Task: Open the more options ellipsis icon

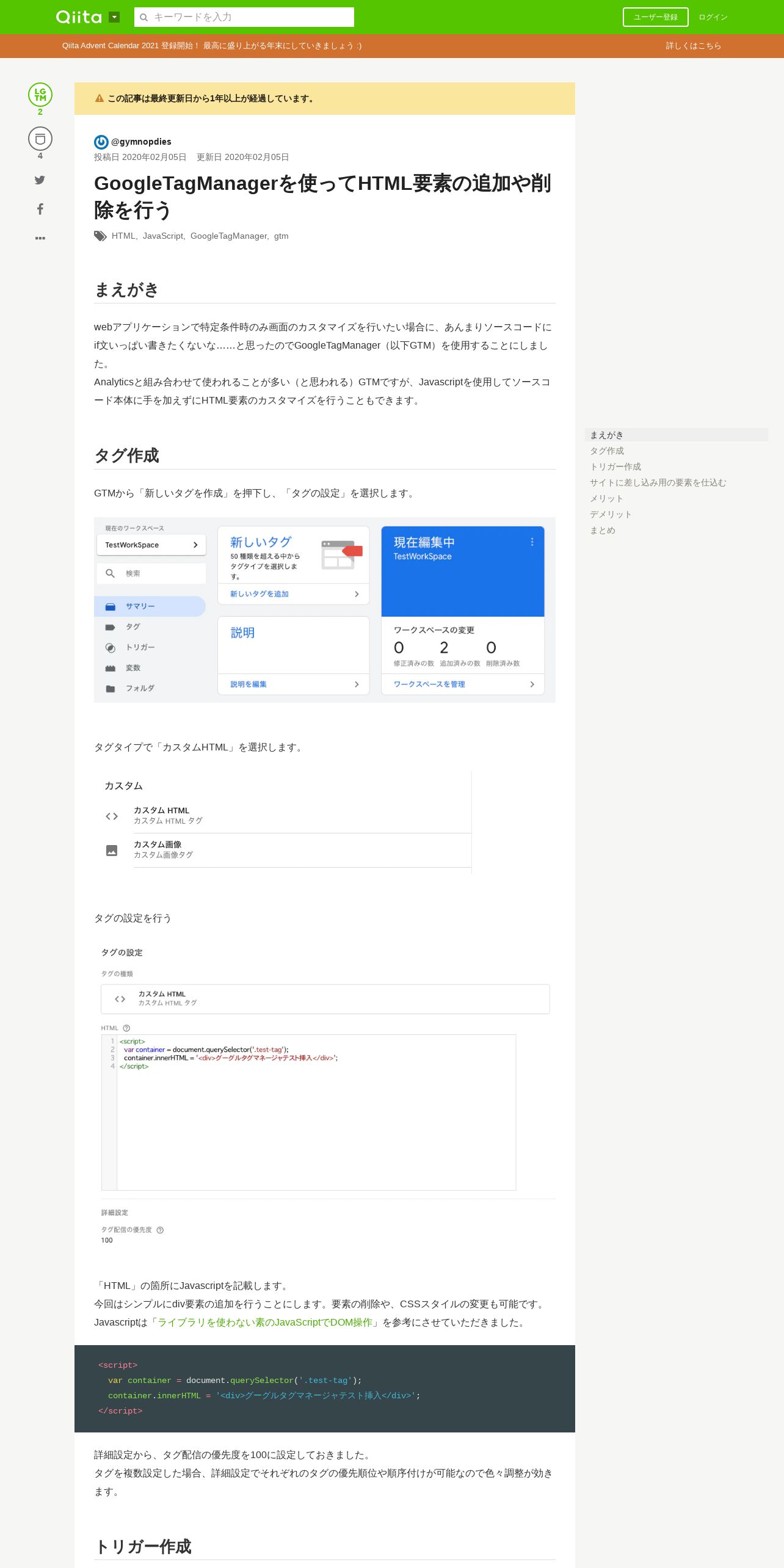Action: click(x=40, y=238)
